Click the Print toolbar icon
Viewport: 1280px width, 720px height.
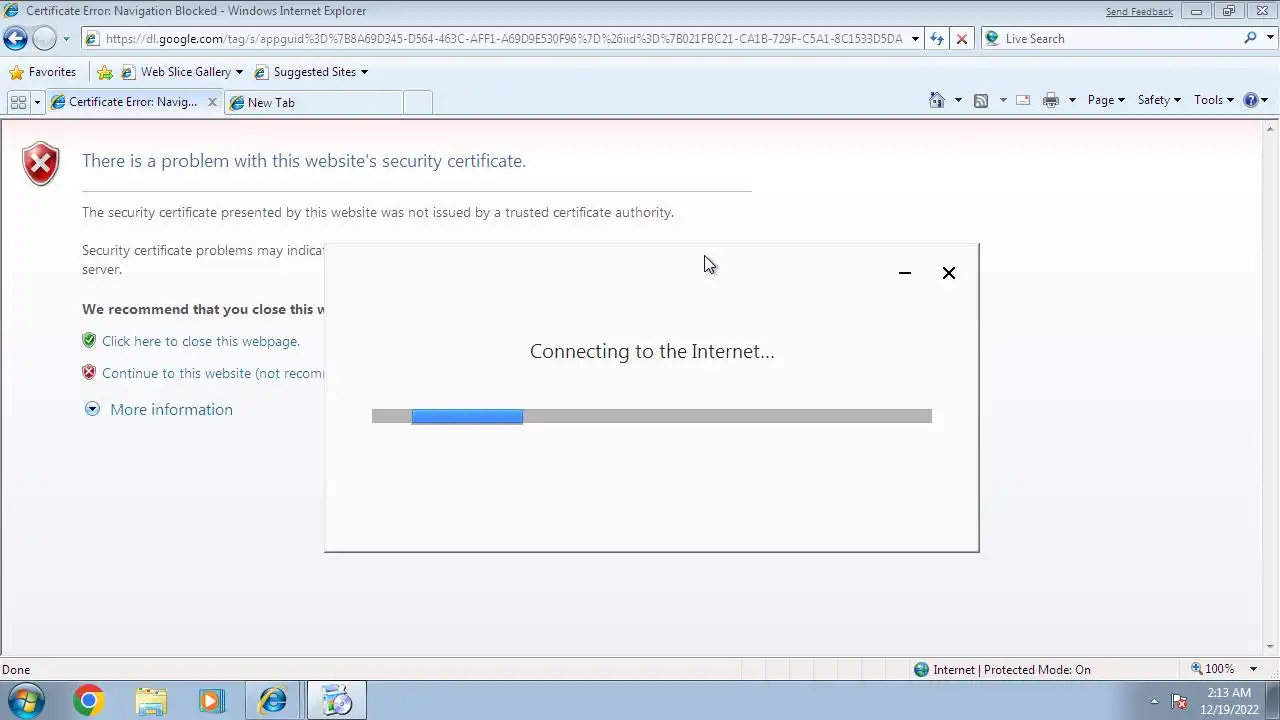tap(1050, 100)
